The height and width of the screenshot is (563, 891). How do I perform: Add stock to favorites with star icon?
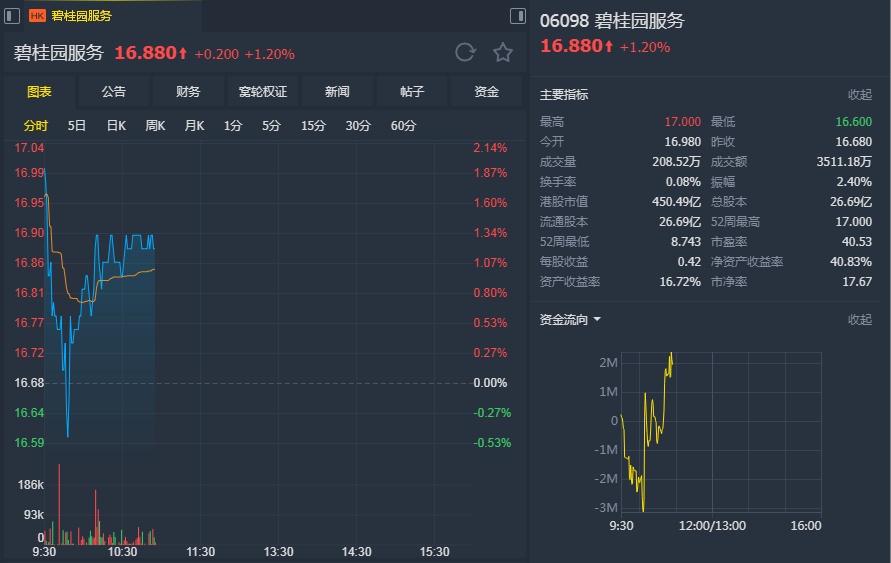503,53
